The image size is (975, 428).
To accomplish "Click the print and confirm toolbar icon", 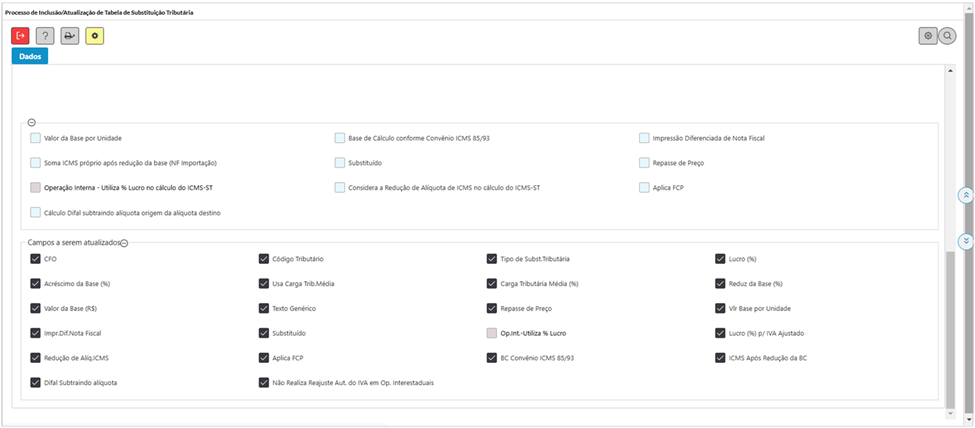I will 70,35.
